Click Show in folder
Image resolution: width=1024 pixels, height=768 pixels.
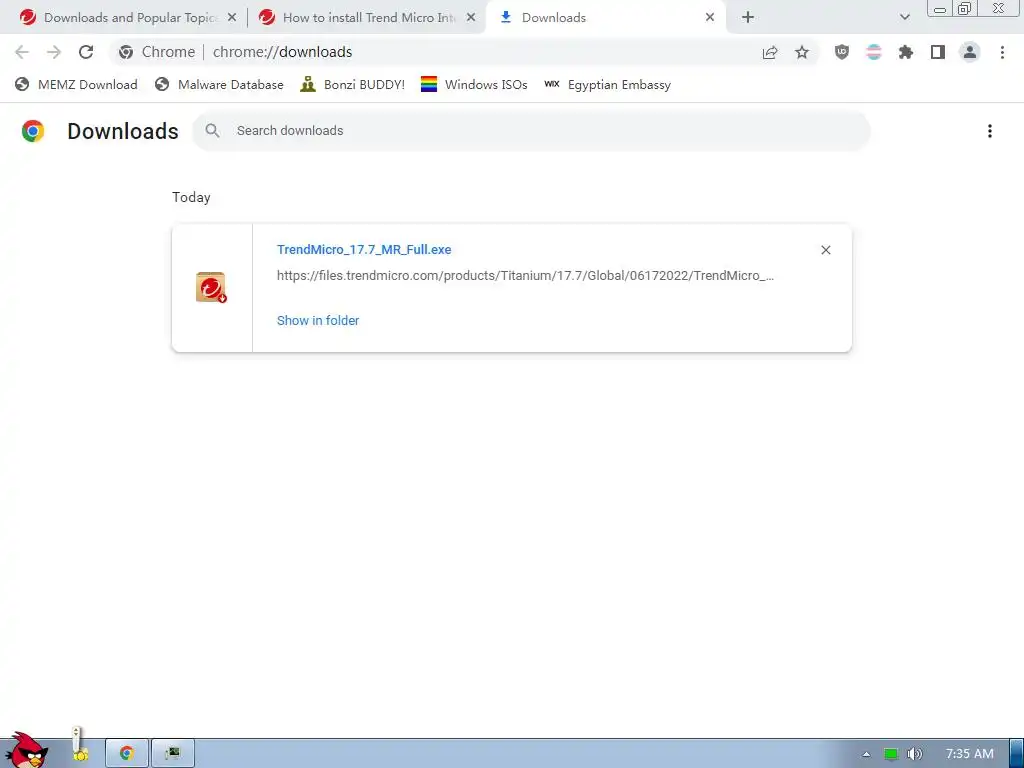point(318,321)
